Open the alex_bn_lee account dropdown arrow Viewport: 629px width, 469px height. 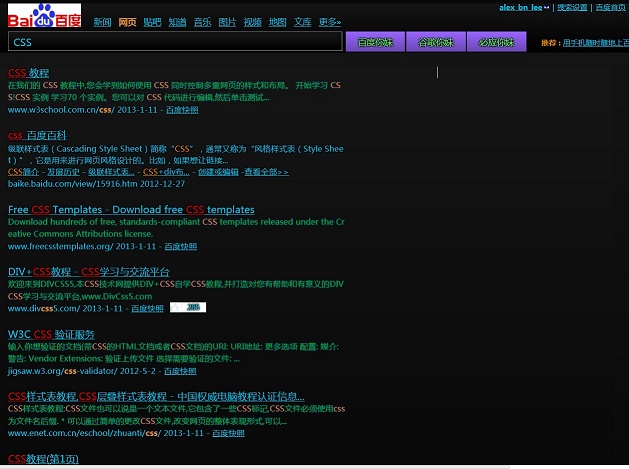click(x=546, y=7)
